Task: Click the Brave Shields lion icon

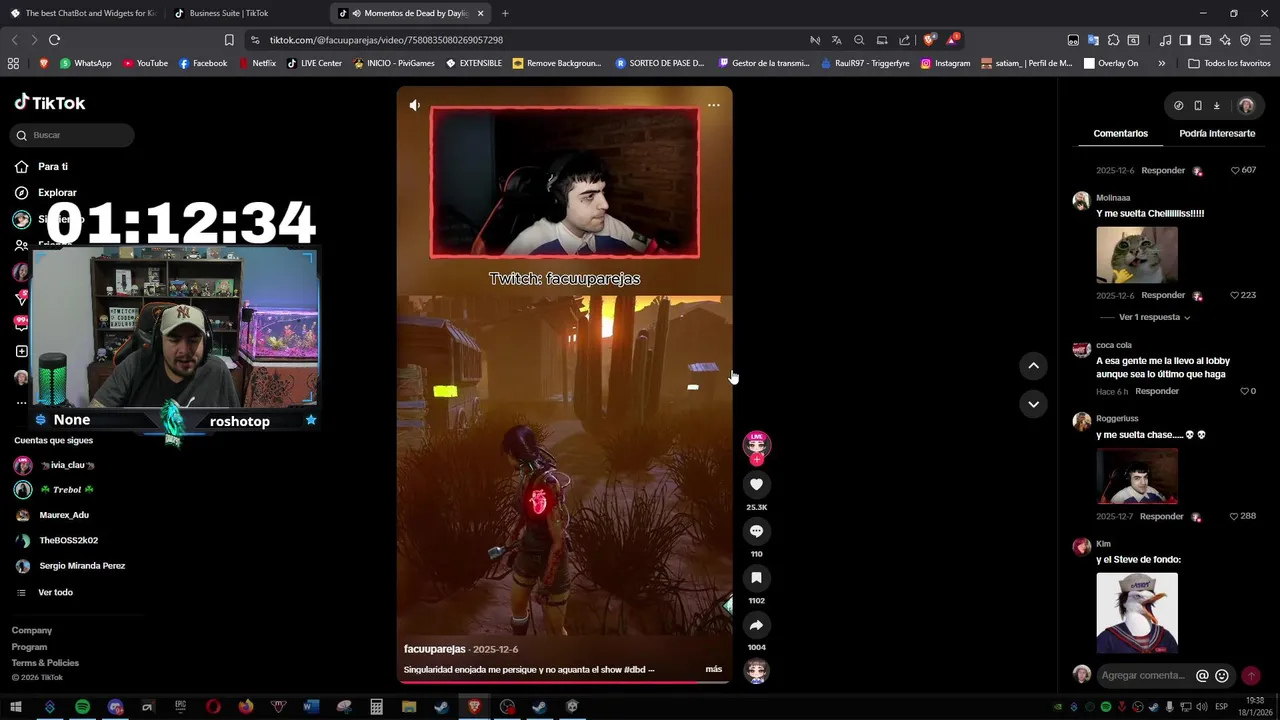Action: [929, 40]
